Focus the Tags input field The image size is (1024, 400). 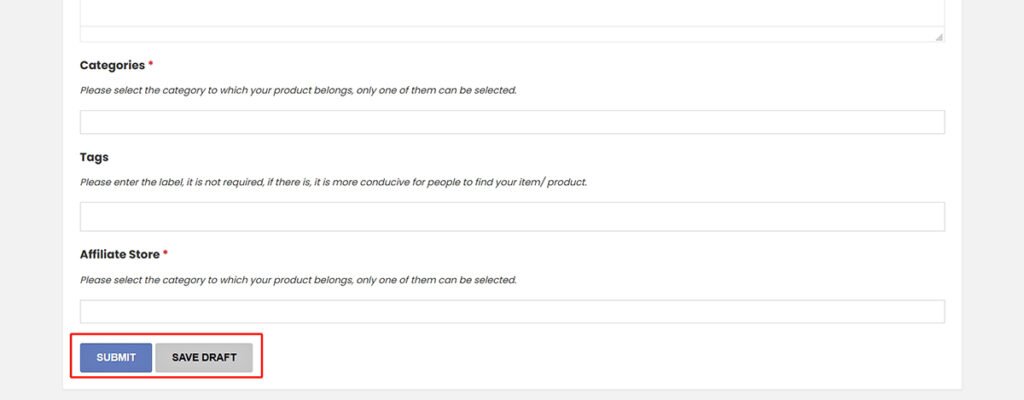[x=512, y=216]
